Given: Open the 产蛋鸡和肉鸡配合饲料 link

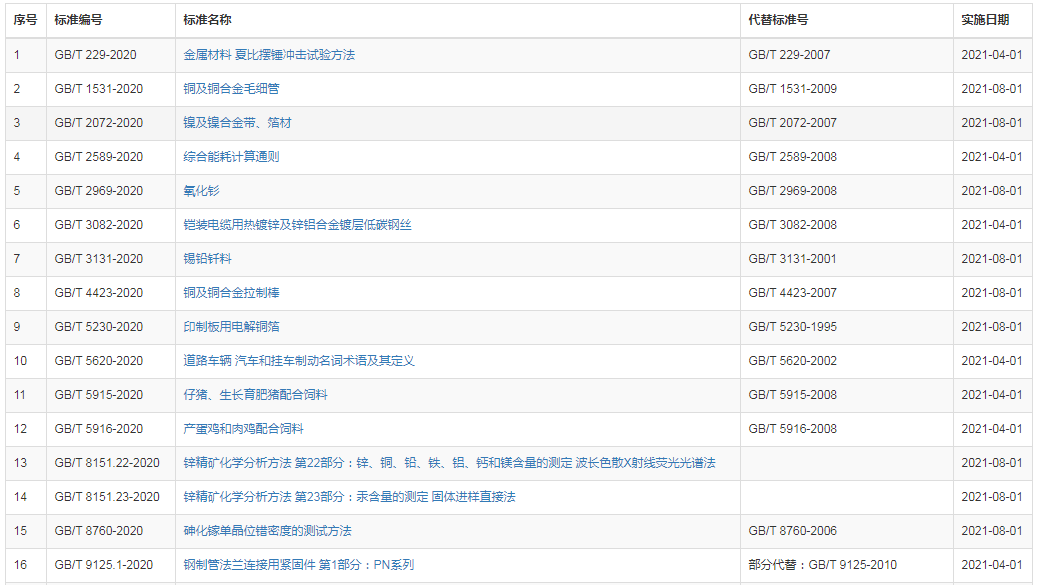Looking at the screenshot, I should tap(243, 429).
